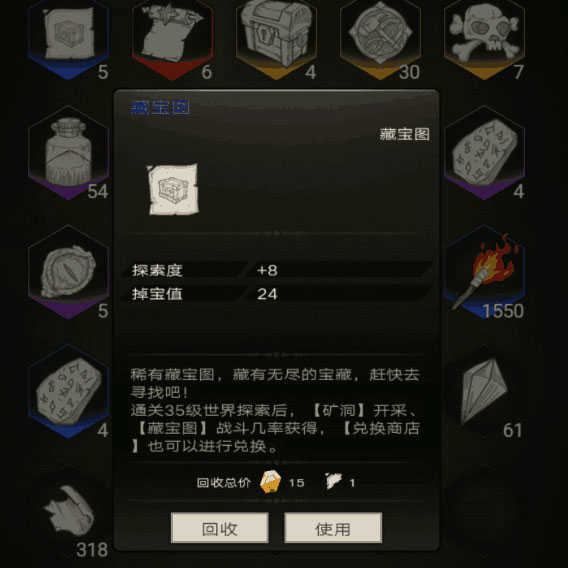Screen dimensions: 568x568
Task: Click the gold nugget recycle price icon
Action: tap(270, 482)
